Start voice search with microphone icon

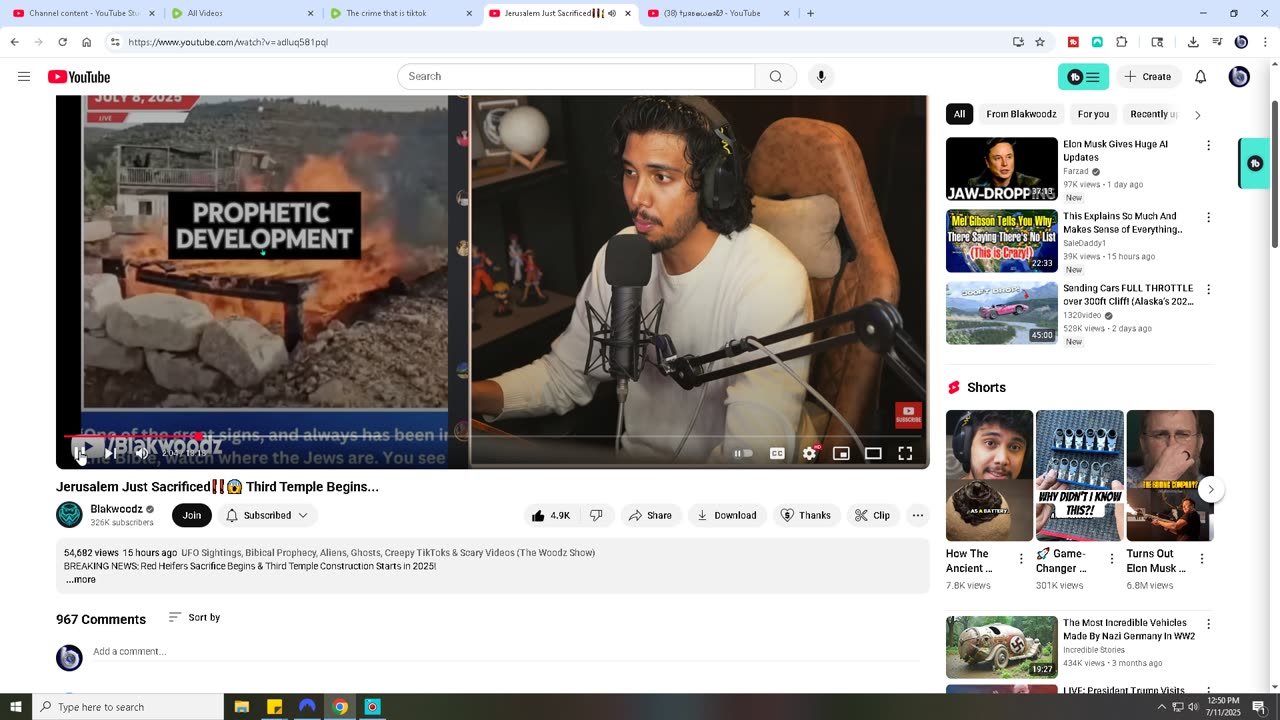[x=821, y=77]
